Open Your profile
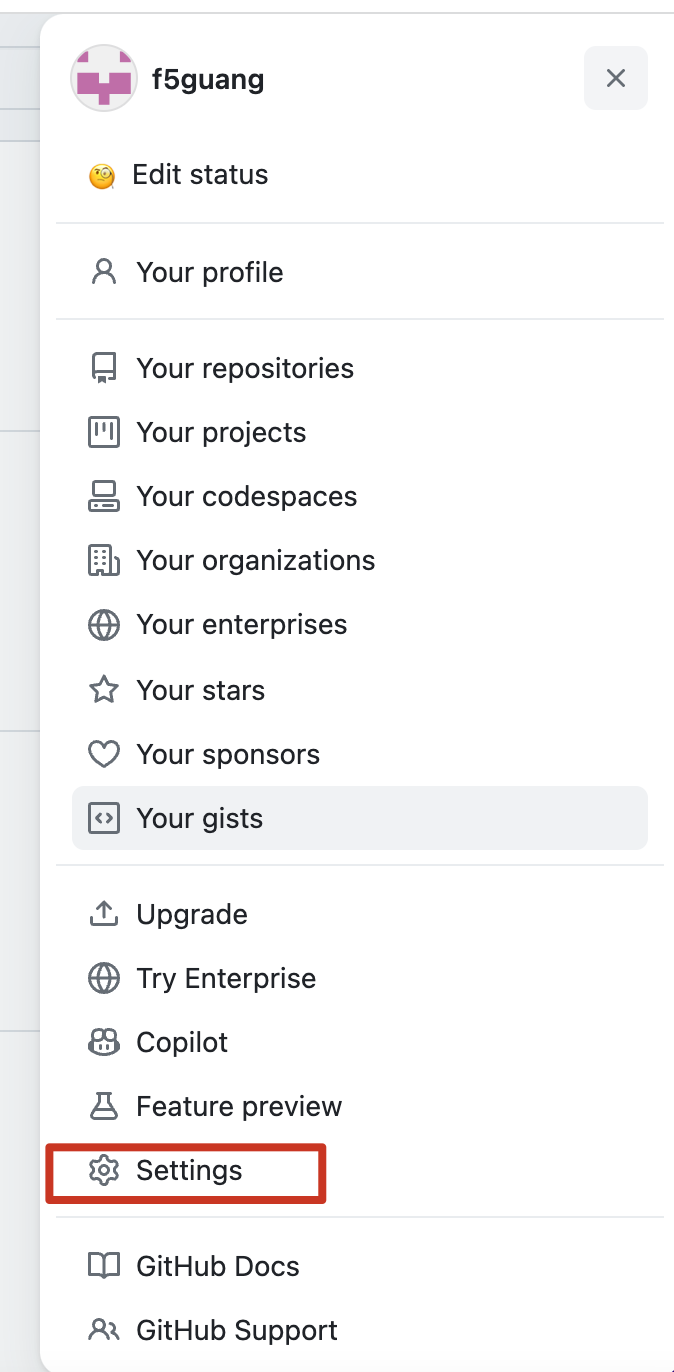The height and width of the screenshot is (1372, 674). point(360,272)
